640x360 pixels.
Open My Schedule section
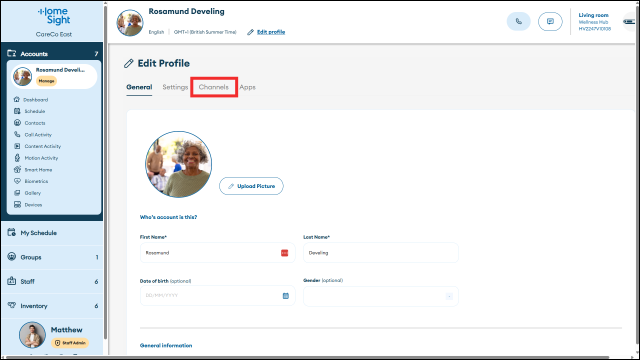click(x=53, y=233)
